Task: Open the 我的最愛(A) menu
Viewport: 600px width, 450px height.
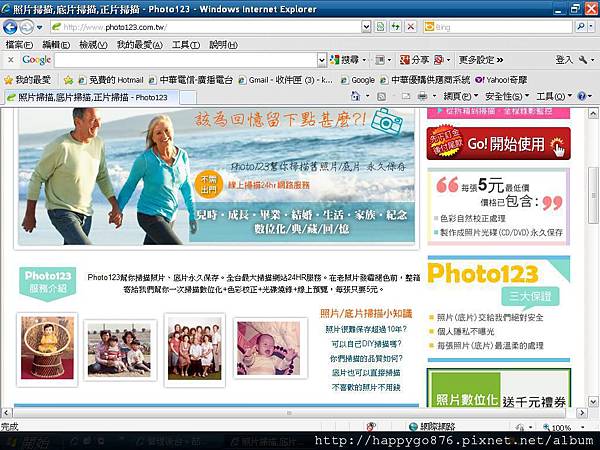Action: 140,45
